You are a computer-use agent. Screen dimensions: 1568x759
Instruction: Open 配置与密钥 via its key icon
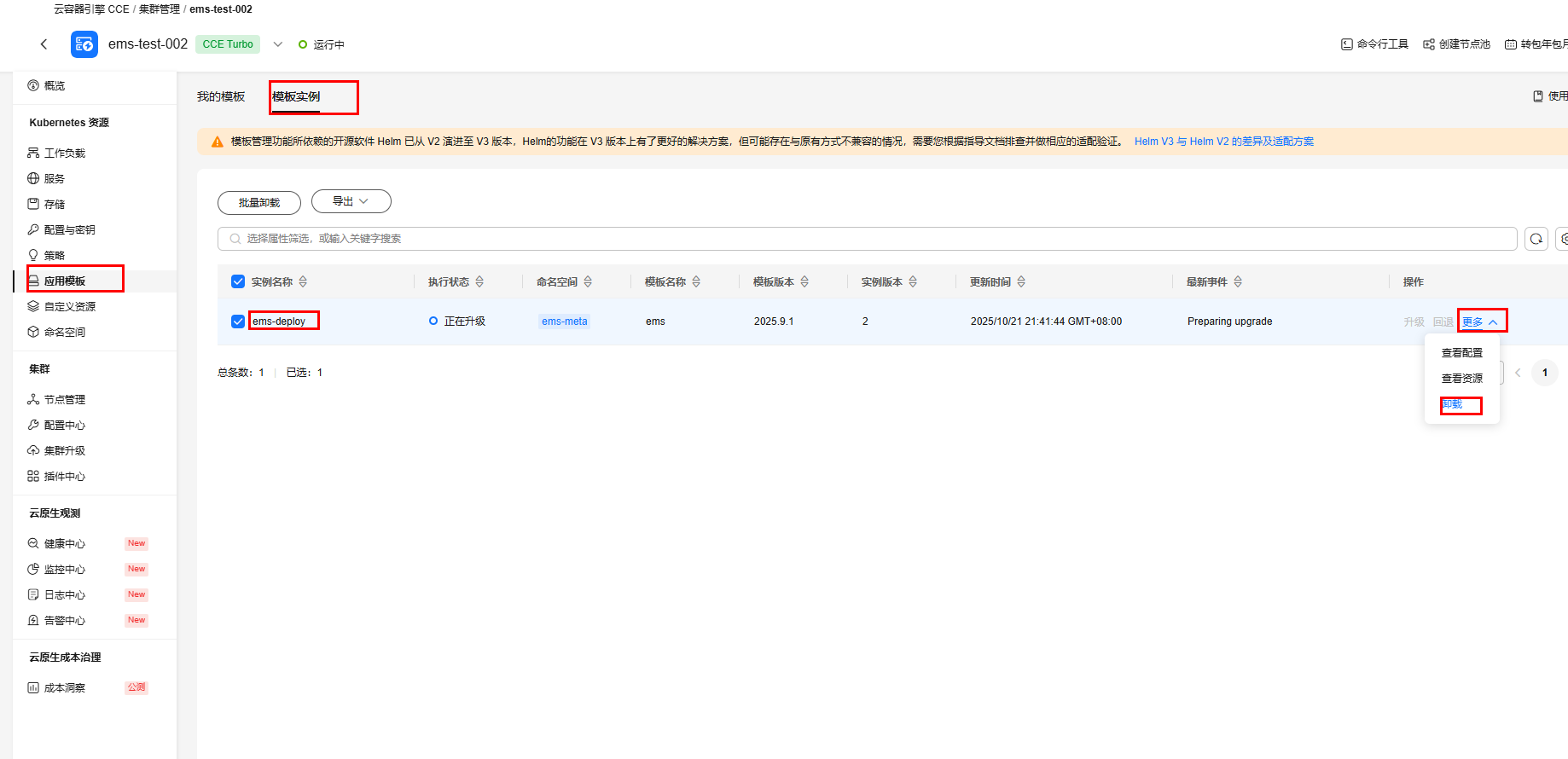(33, 229)
